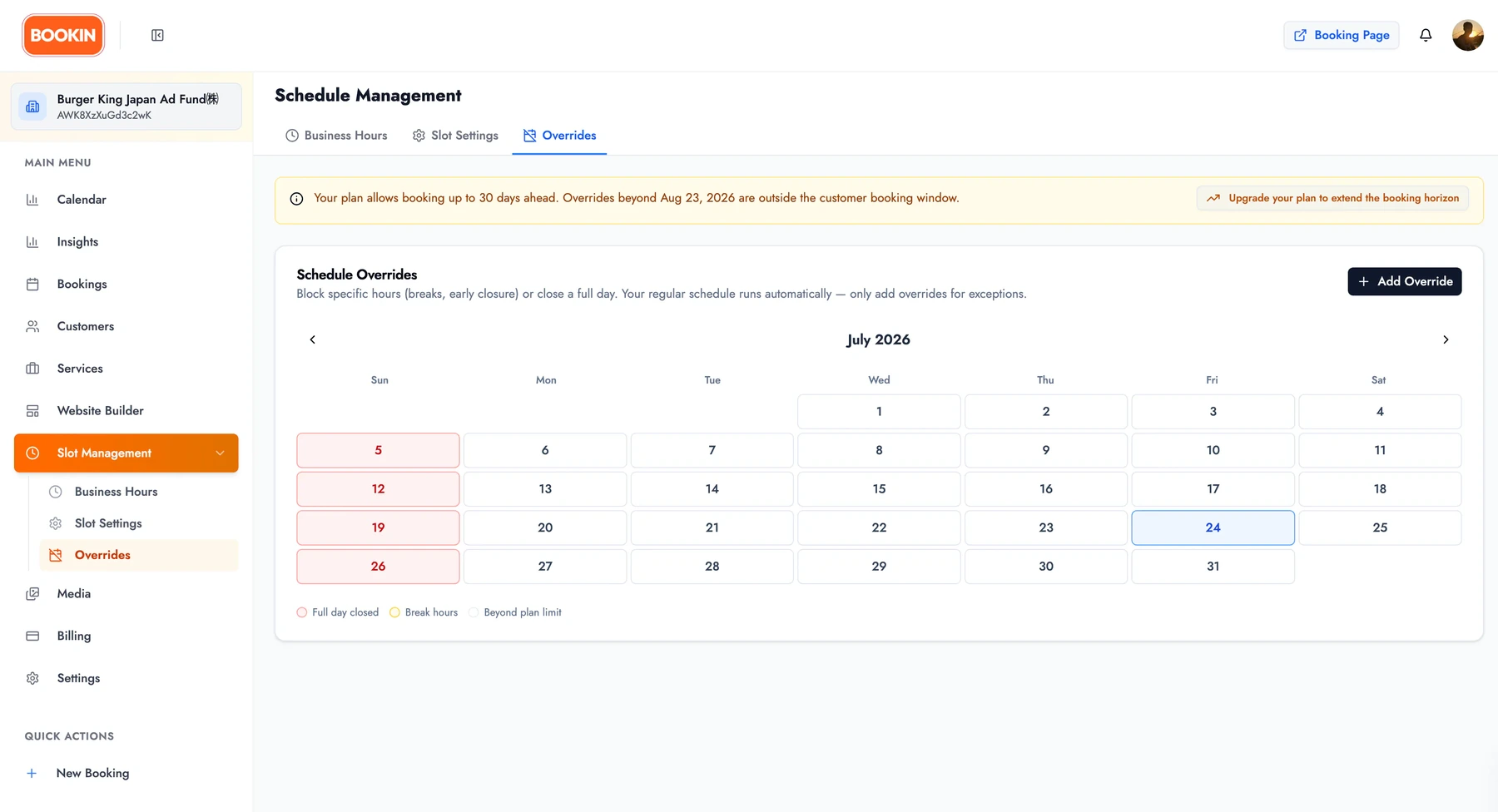
Task: Open notifications bell
Action: [1426, 35]
